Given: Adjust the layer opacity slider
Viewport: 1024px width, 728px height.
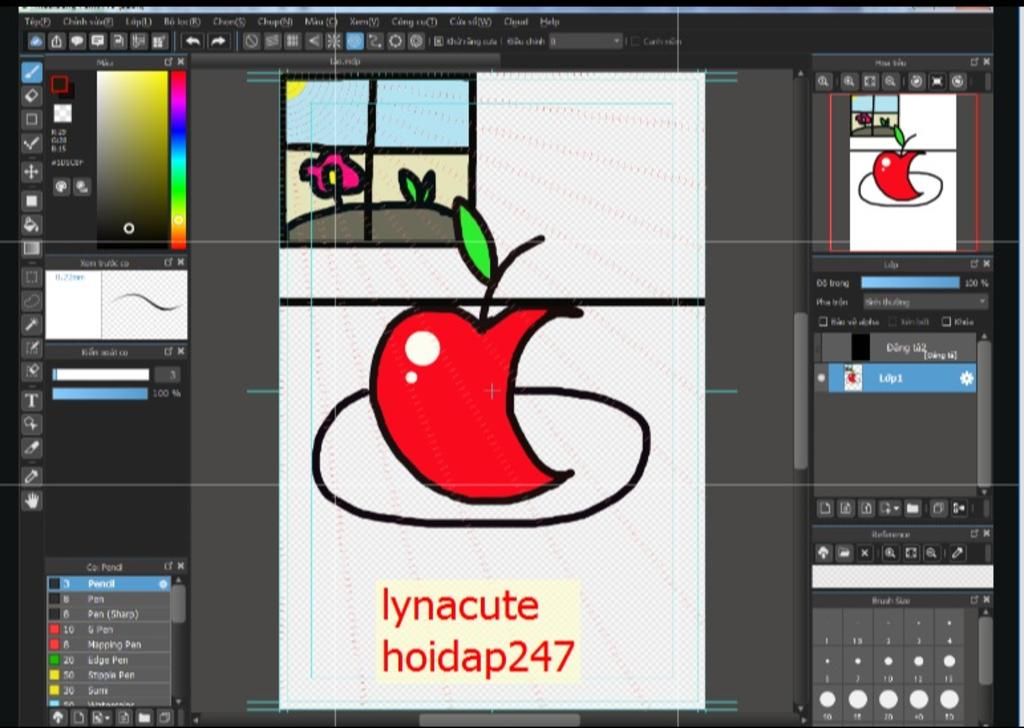Looking at the screenshot, I should point(910,283).
